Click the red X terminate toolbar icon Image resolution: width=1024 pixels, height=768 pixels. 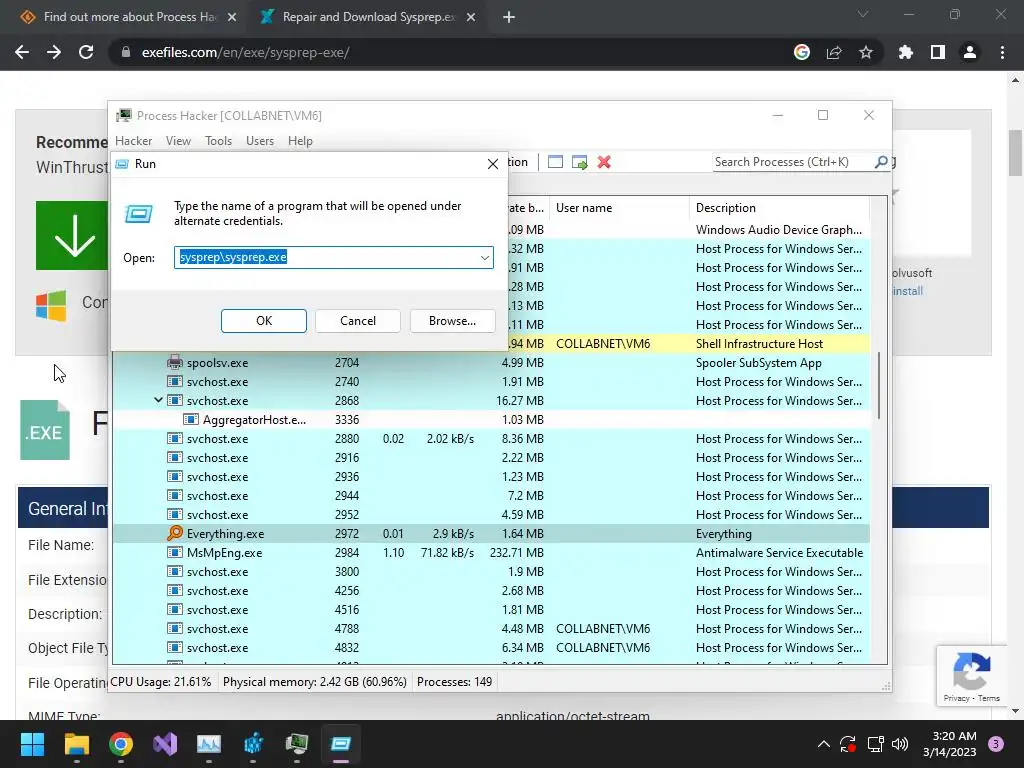tap(604, 162)
